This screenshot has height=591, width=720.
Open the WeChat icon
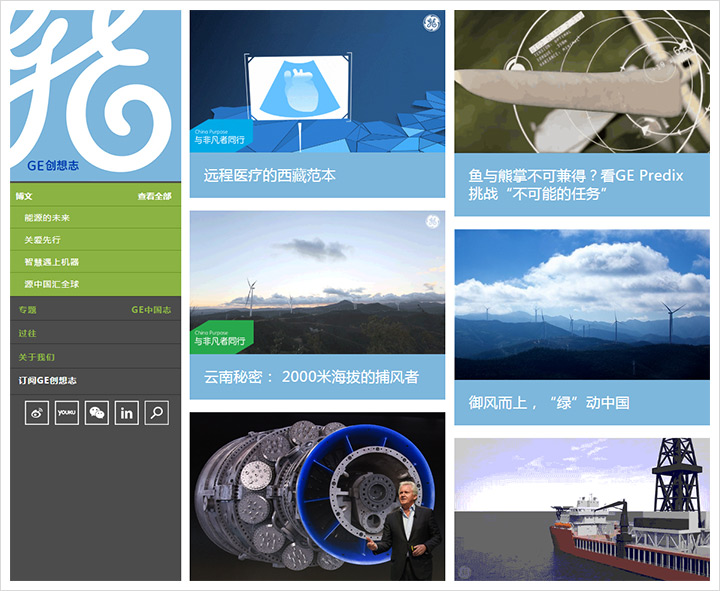[x=97, y=413]
